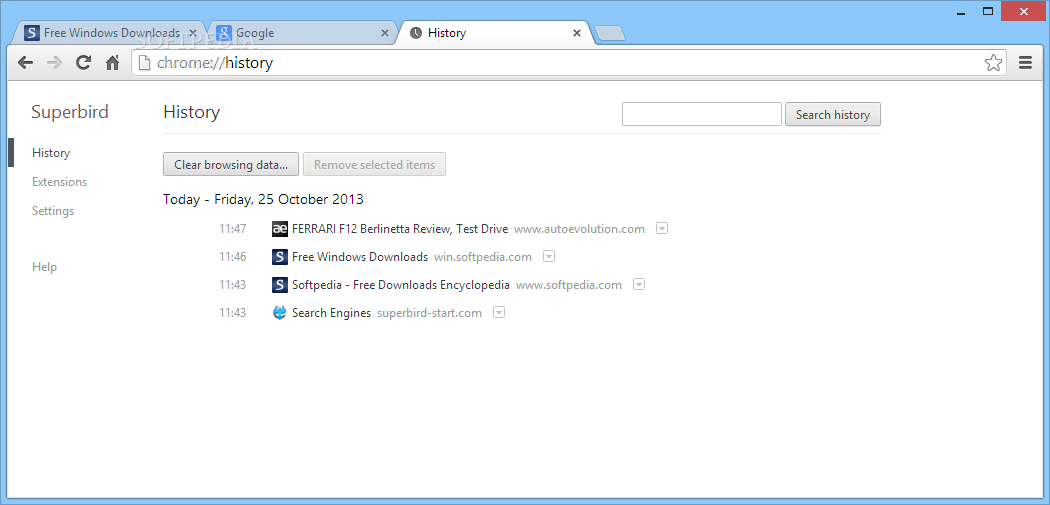Minimize the browser window
This screenshot has width=1050, height=505.
[962, 13]
